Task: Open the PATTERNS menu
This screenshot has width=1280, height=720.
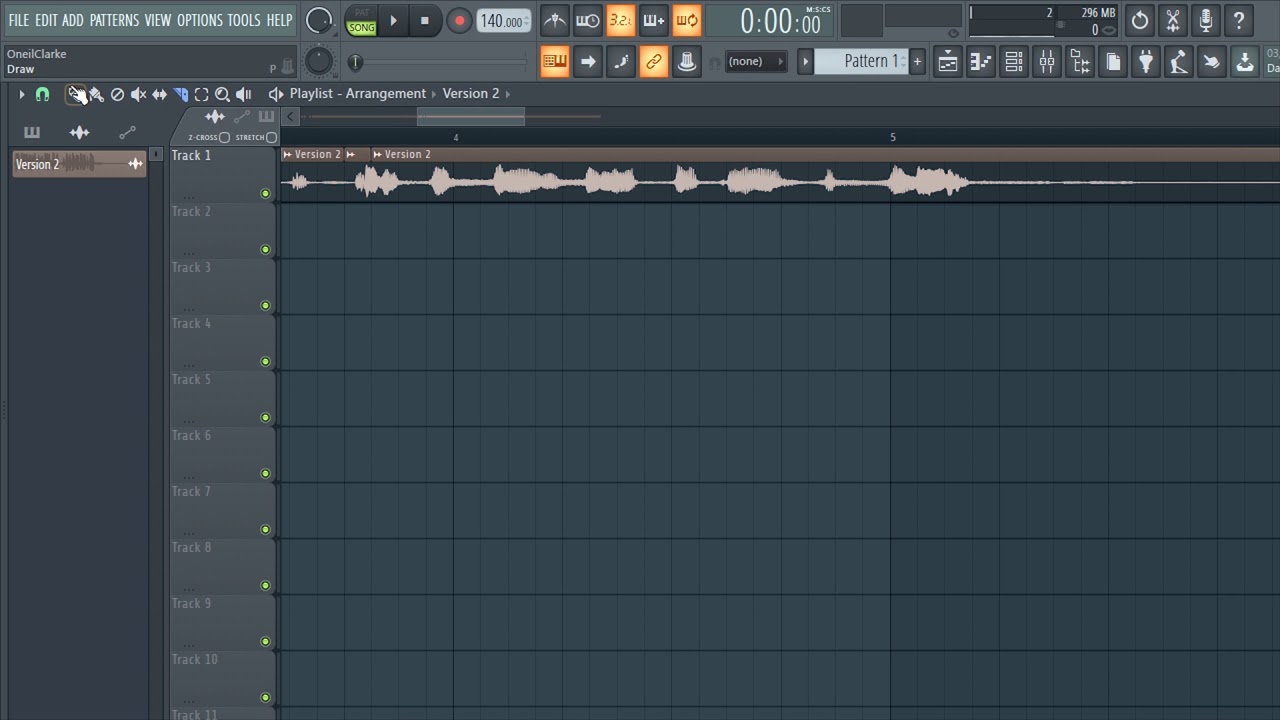Action: point(114,20)
